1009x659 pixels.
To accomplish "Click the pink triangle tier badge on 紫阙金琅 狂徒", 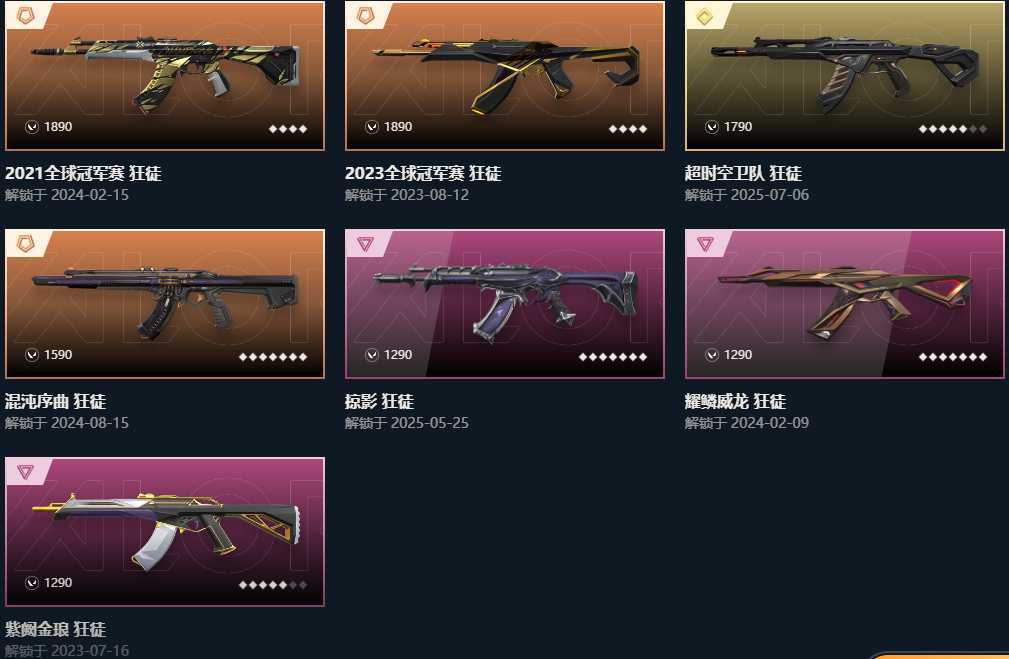I will 25,472.
